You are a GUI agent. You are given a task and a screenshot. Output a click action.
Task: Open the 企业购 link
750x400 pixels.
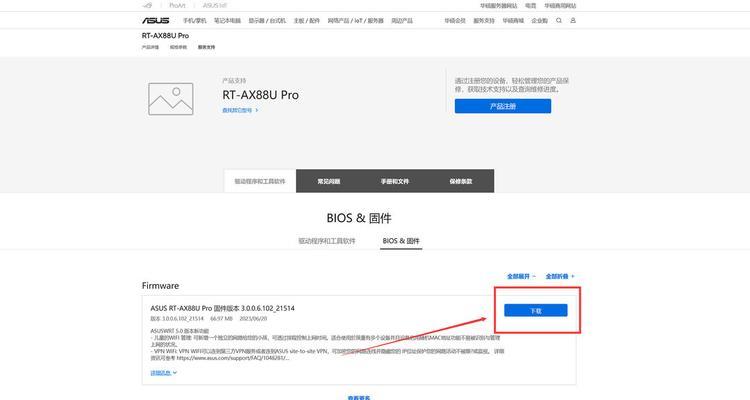click(x=540, y=21)
